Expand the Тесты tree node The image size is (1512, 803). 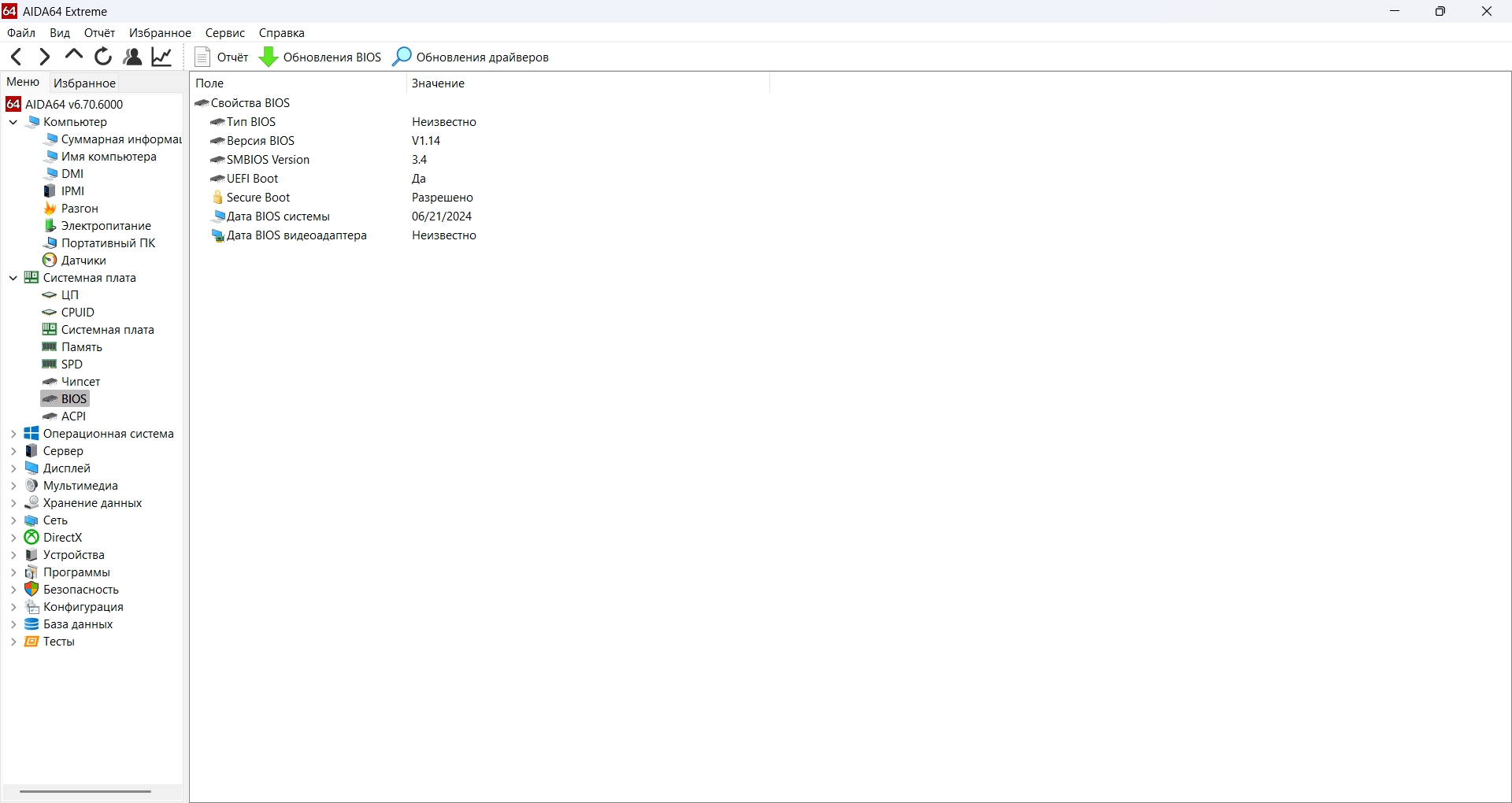tap(13, 642)
